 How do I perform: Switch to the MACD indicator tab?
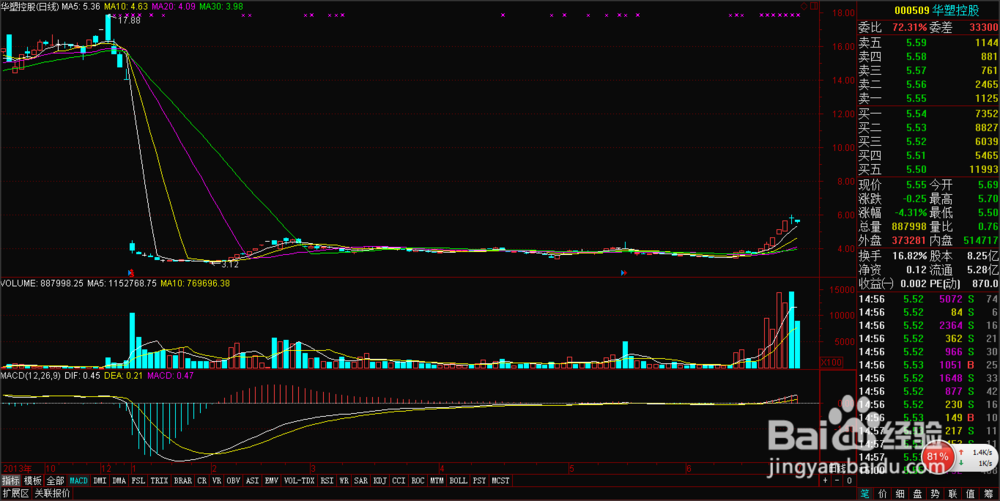pos(78,481)
